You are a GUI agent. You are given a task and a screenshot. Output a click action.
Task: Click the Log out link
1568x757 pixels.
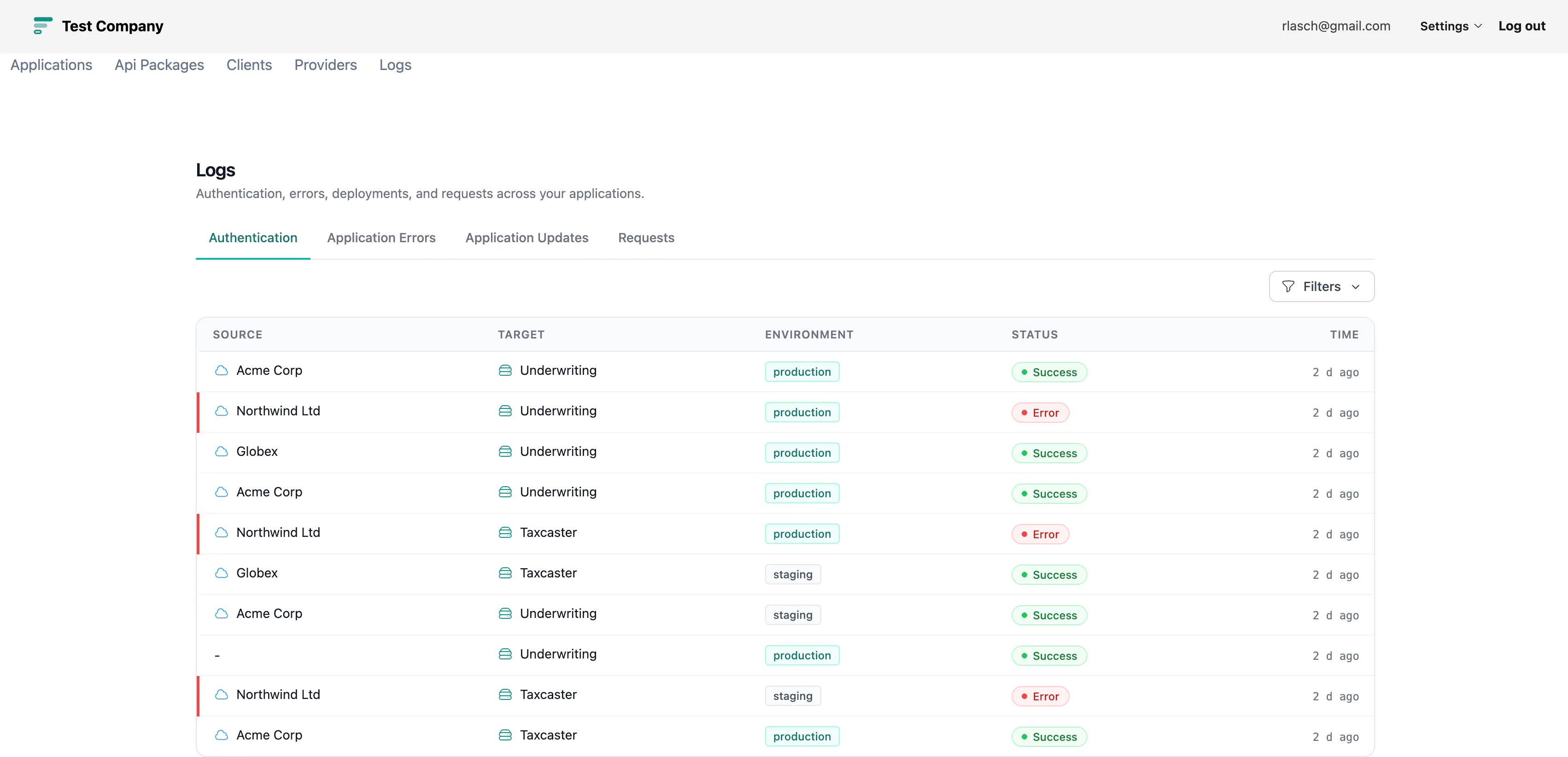click(1522, 26)
